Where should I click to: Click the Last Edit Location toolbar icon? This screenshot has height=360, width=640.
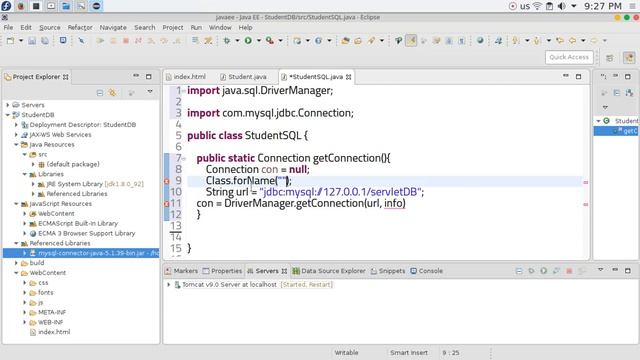[x=560, y=40]
